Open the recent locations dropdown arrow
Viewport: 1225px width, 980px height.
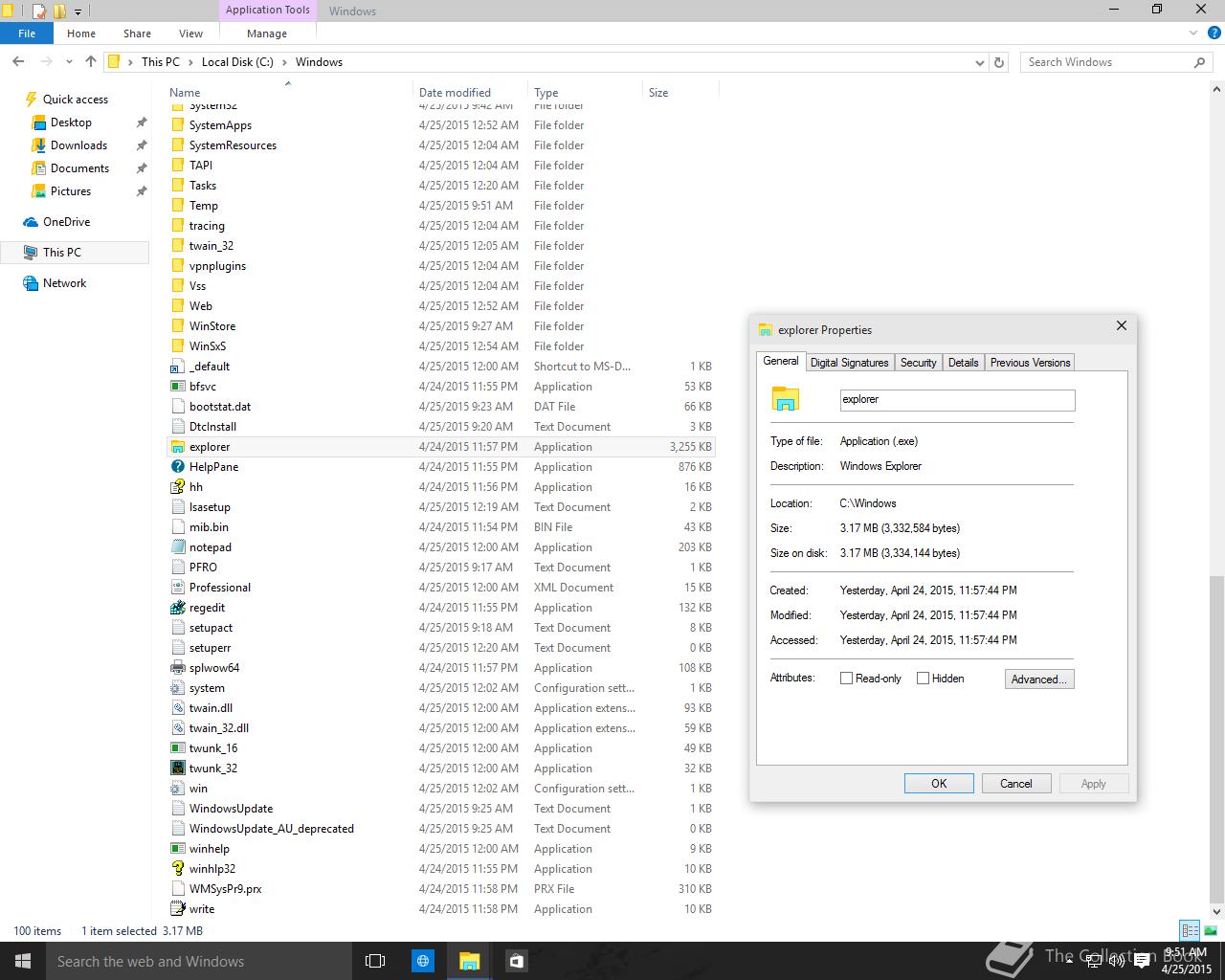(x=69, y=62)
